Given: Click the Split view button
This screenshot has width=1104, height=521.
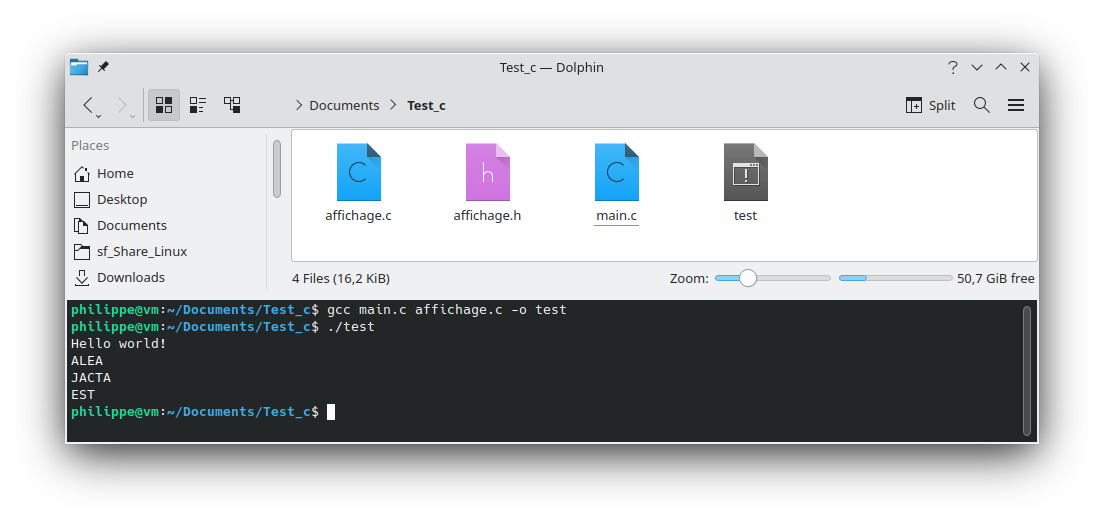Looking at the screenshot, I should click(x=930, y=105).
